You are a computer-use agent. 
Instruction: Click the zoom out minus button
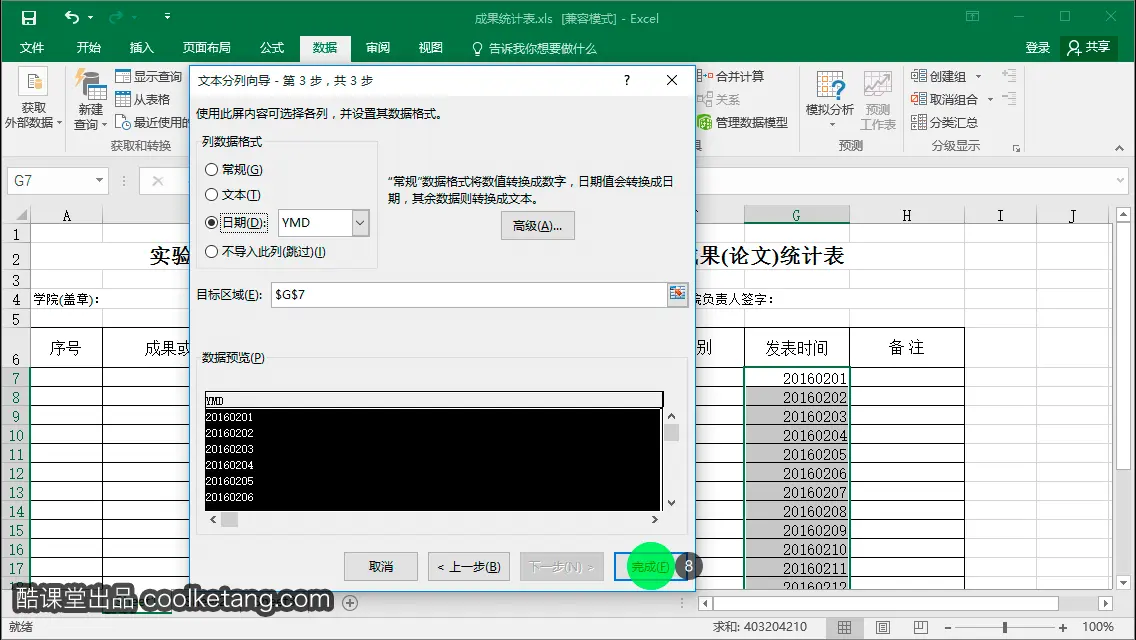point(948,628)
